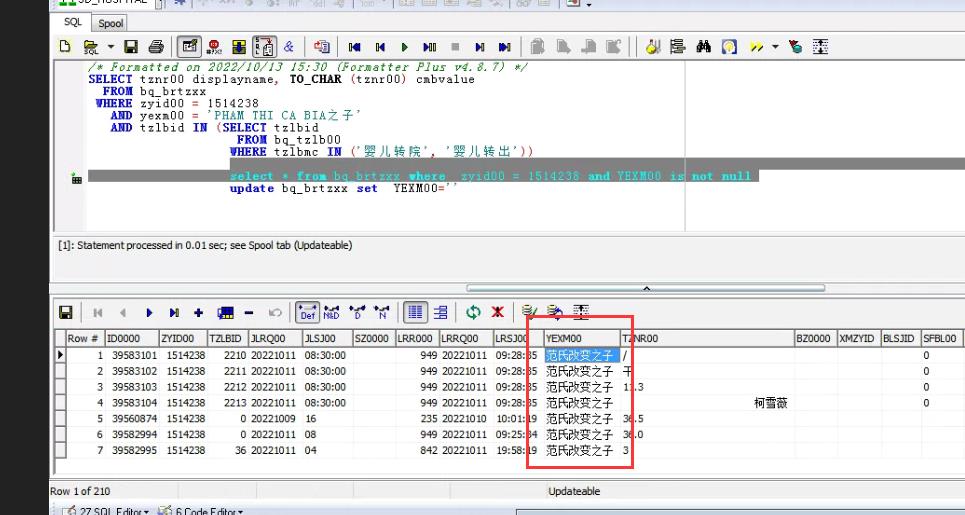Click the duplicate row grid icon

[x=225, y=313]
